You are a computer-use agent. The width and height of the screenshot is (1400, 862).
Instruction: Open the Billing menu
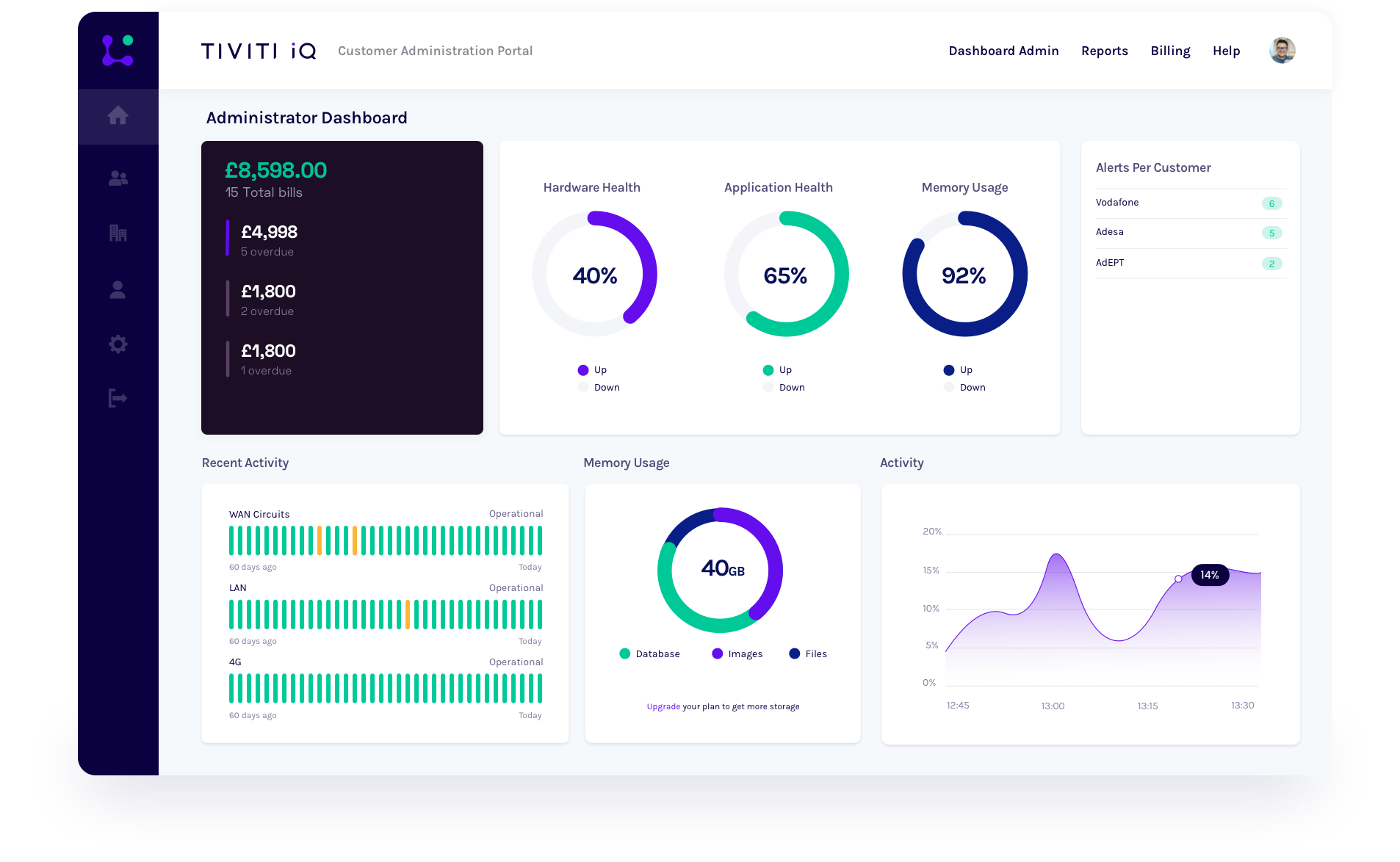click(x=1170, y=51)
